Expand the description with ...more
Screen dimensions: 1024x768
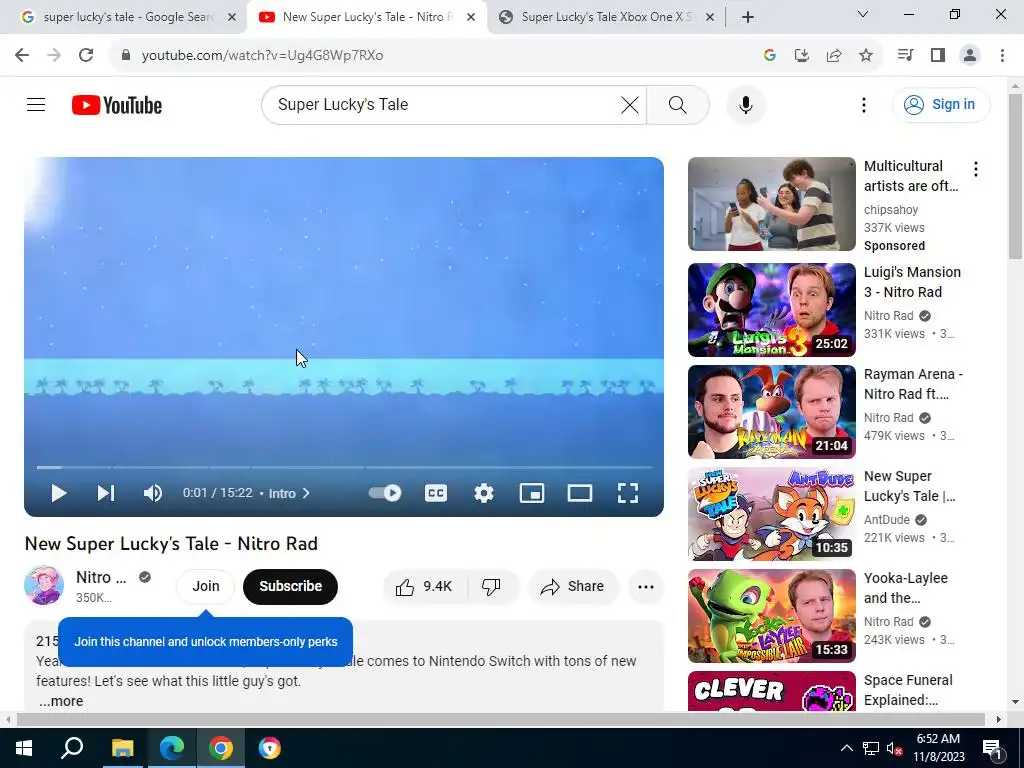tap(61, 701)
